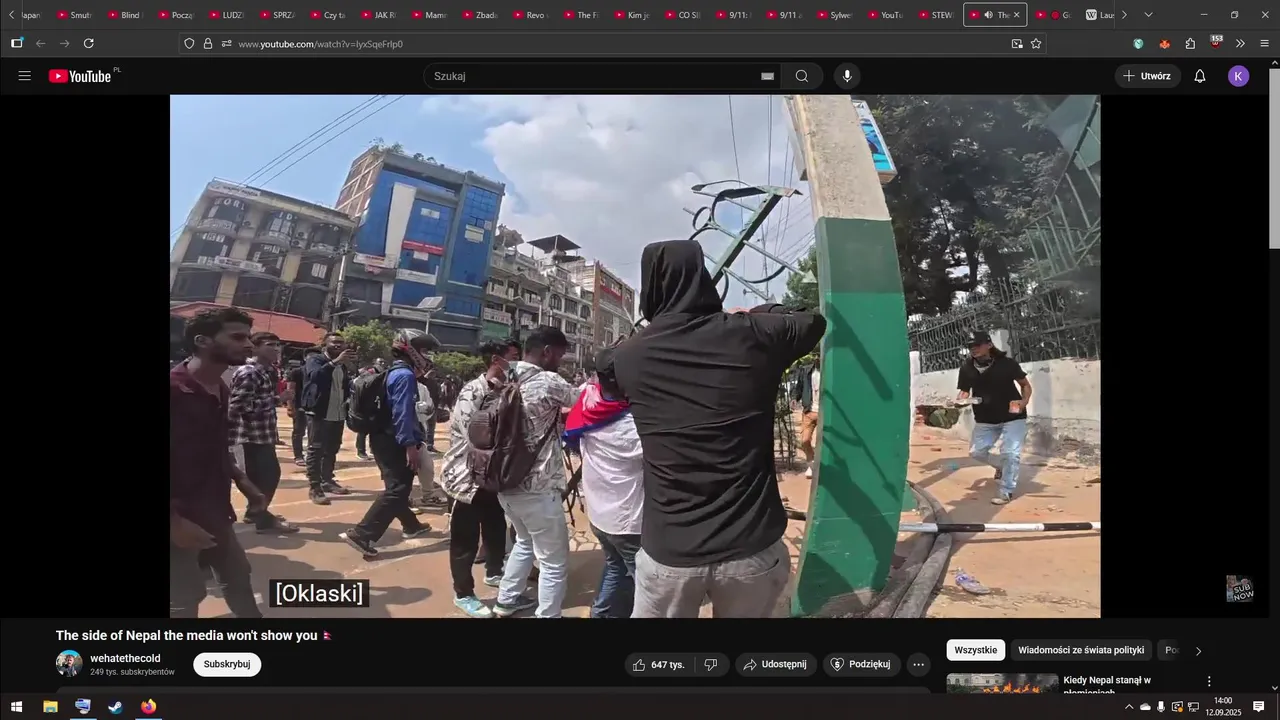Image resolution: width=1280 pixels, height=720 pixels.
Task: Select the Wszystkie filter chip
Action: tap(976, 650)
